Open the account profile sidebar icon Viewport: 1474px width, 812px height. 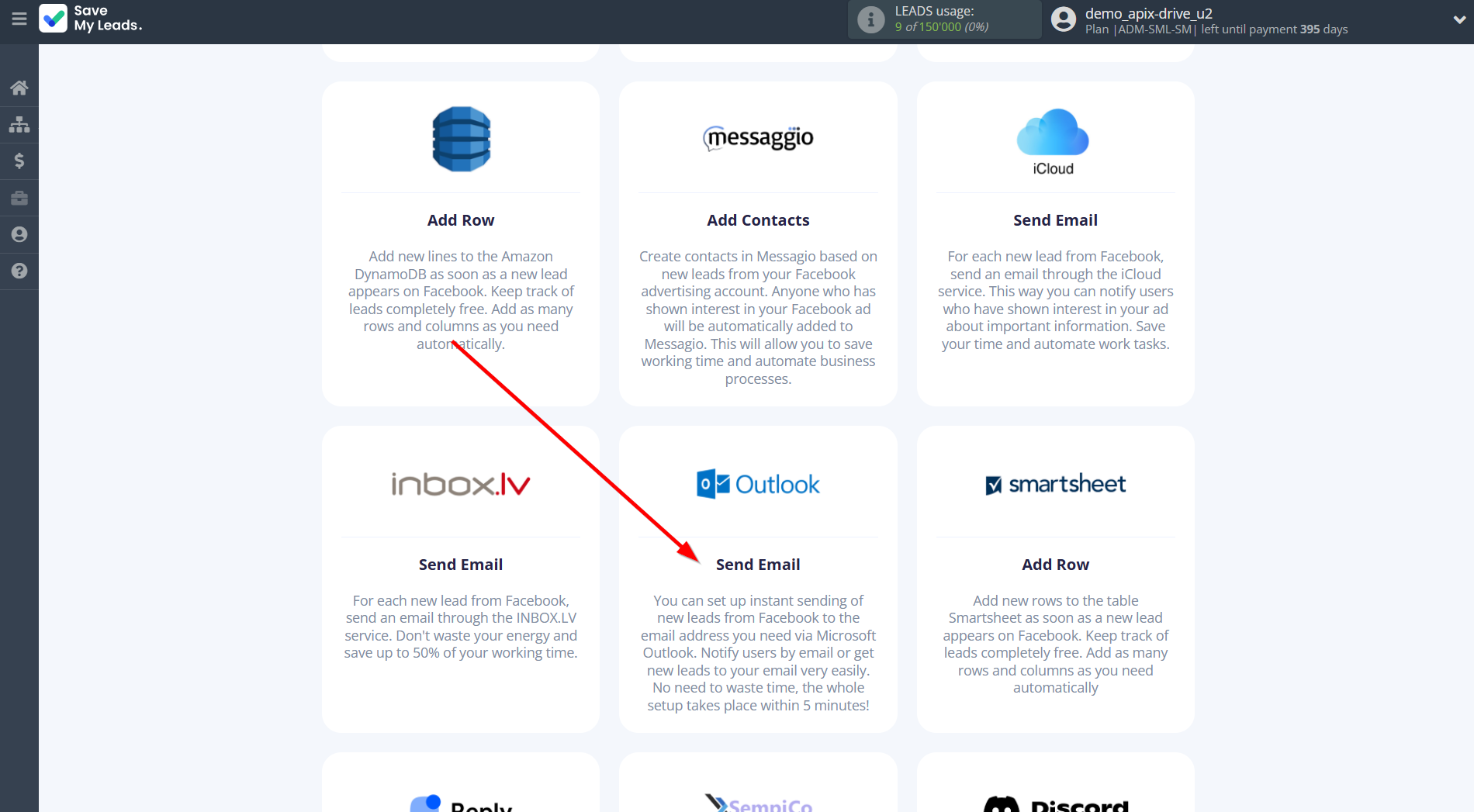click(19, 233)
